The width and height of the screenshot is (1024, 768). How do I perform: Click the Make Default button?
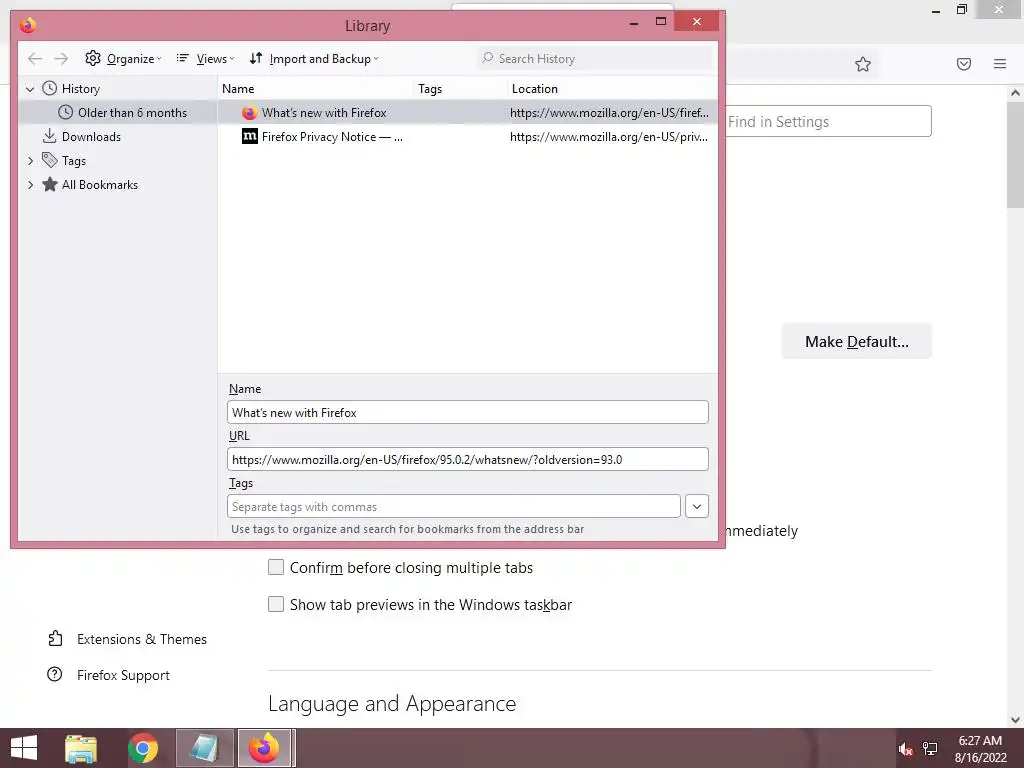(857, 342)
